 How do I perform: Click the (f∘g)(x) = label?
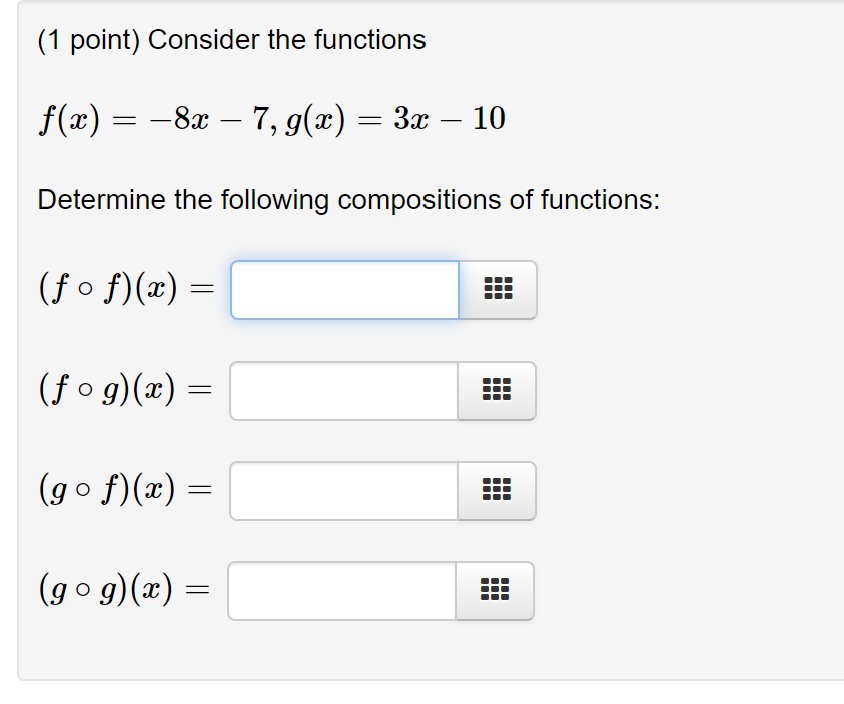coord(125,390)
